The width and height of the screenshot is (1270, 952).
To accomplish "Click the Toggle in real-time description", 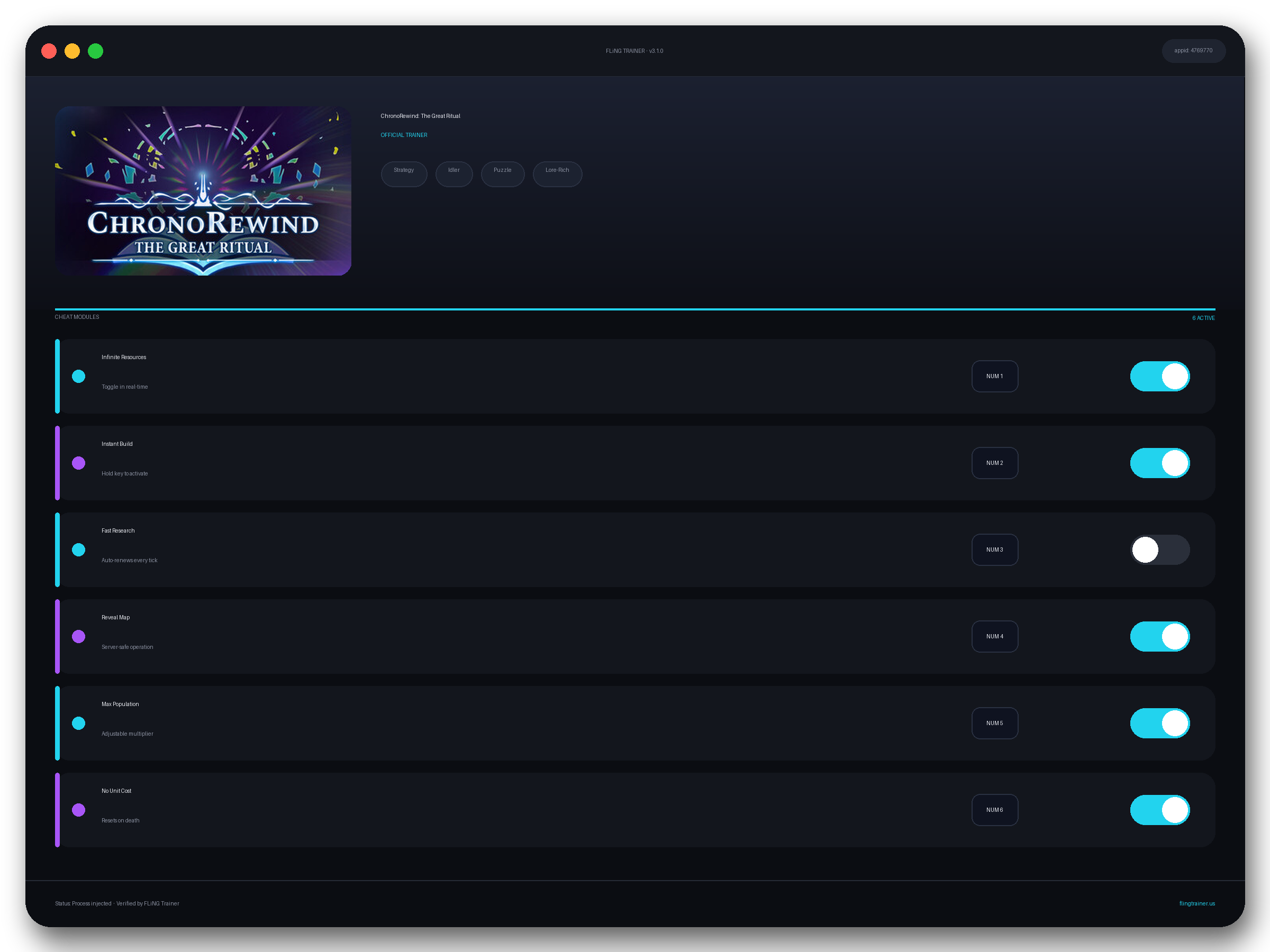I will point(124,387).
